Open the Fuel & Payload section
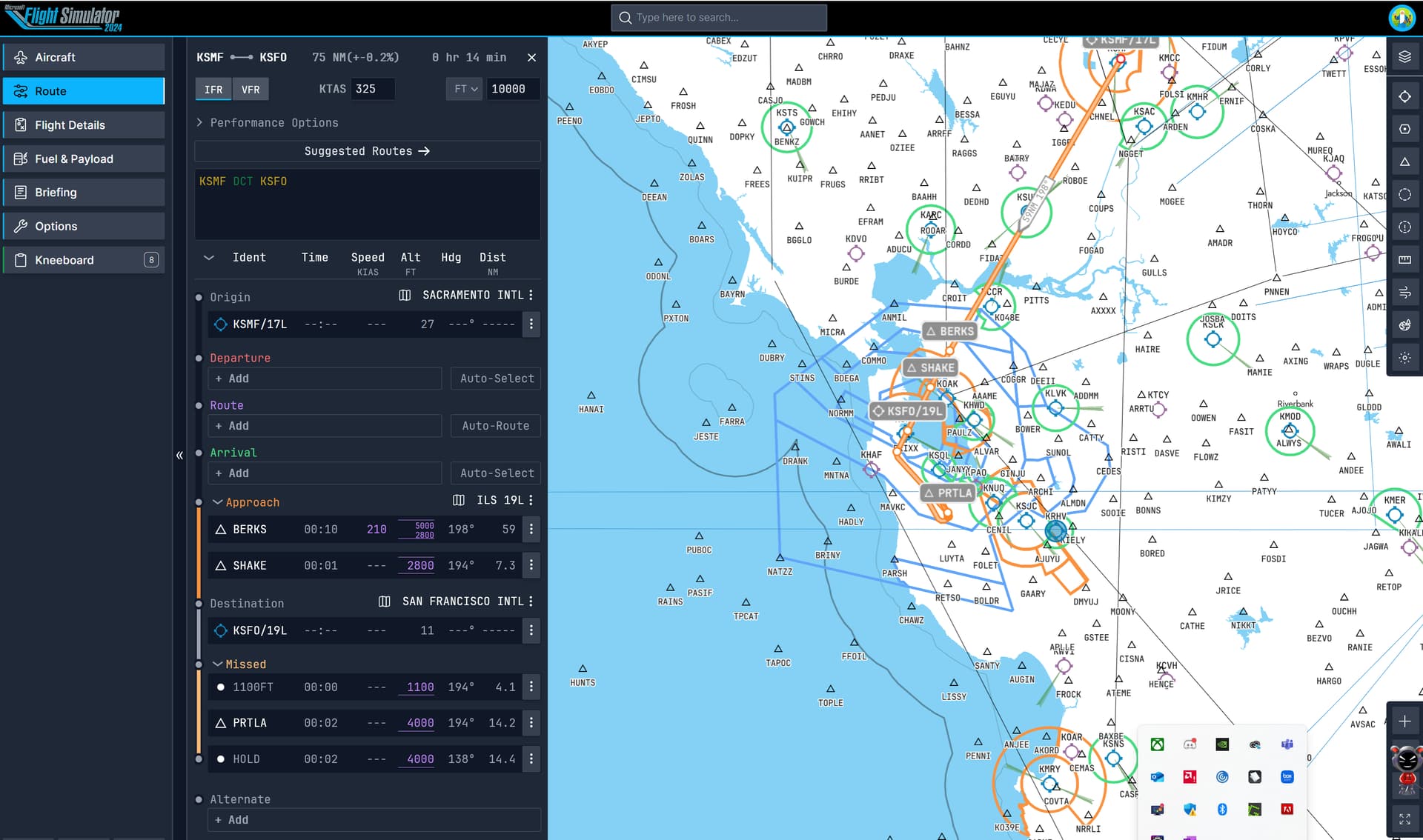The image size is (1423, 840). point(84,159)
